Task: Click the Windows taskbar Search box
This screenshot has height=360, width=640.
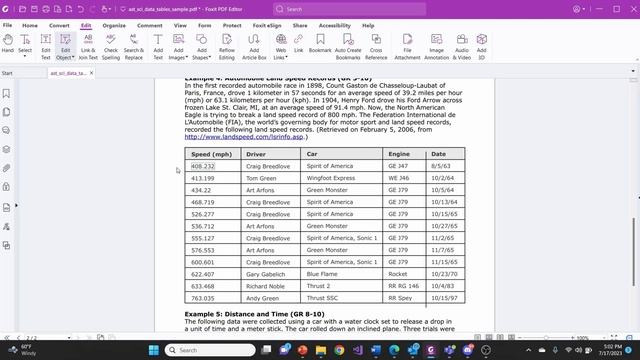Action: [210, 350]
